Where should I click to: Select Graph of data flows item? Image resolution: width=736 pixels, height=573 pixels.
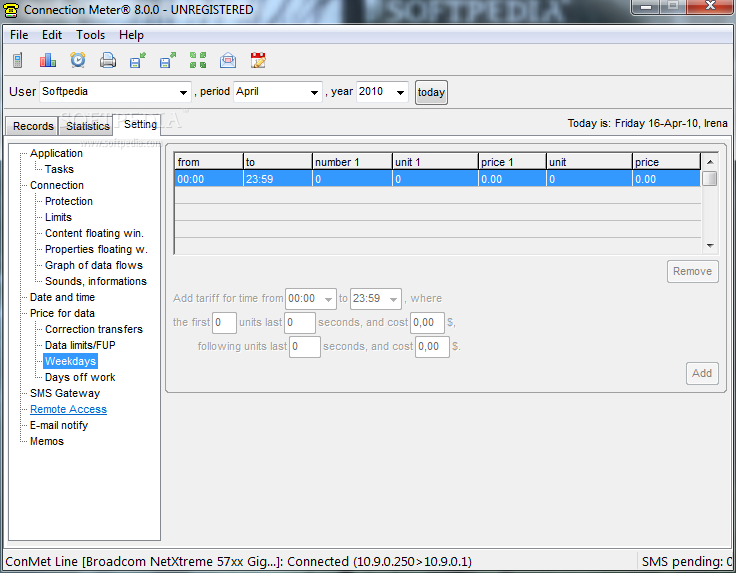point(94,265)
